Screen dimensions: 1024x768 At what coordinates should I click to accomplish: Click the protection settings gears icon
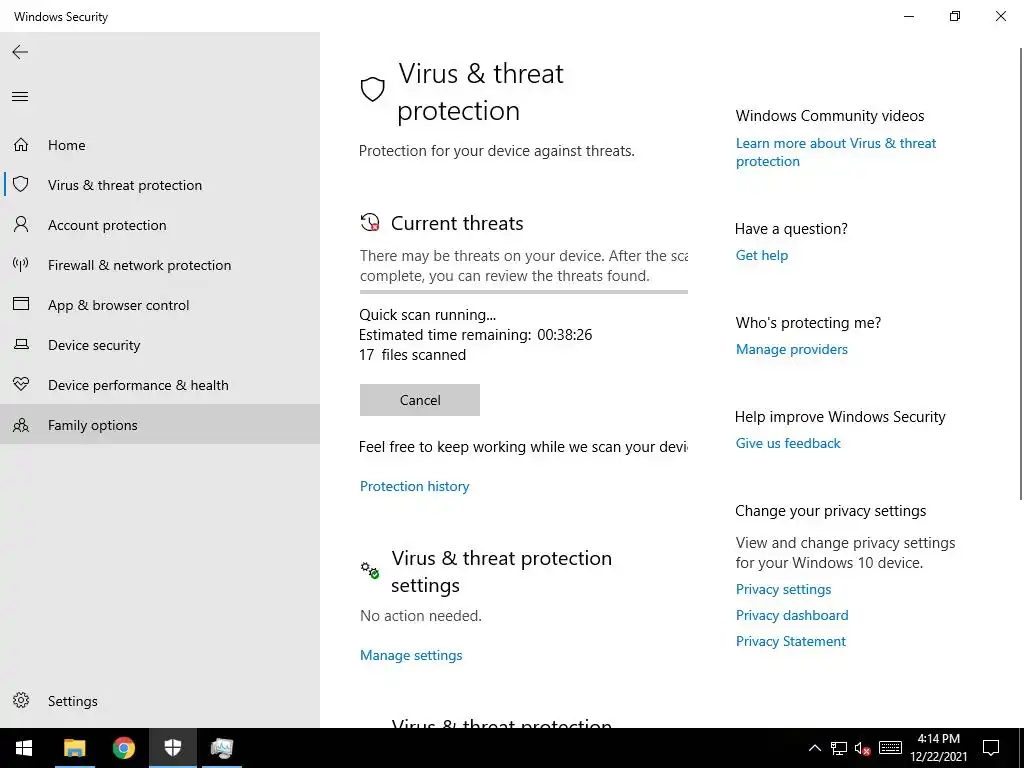[370, 570]
